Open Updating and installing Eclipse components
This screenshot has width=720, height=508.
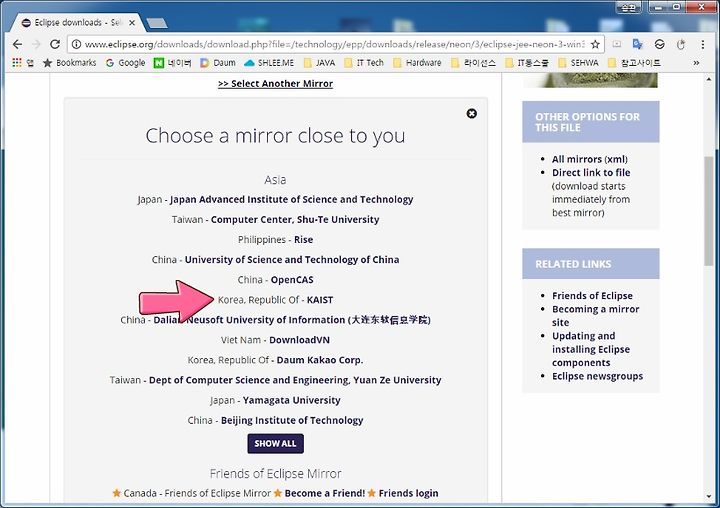tap(591, 349)
